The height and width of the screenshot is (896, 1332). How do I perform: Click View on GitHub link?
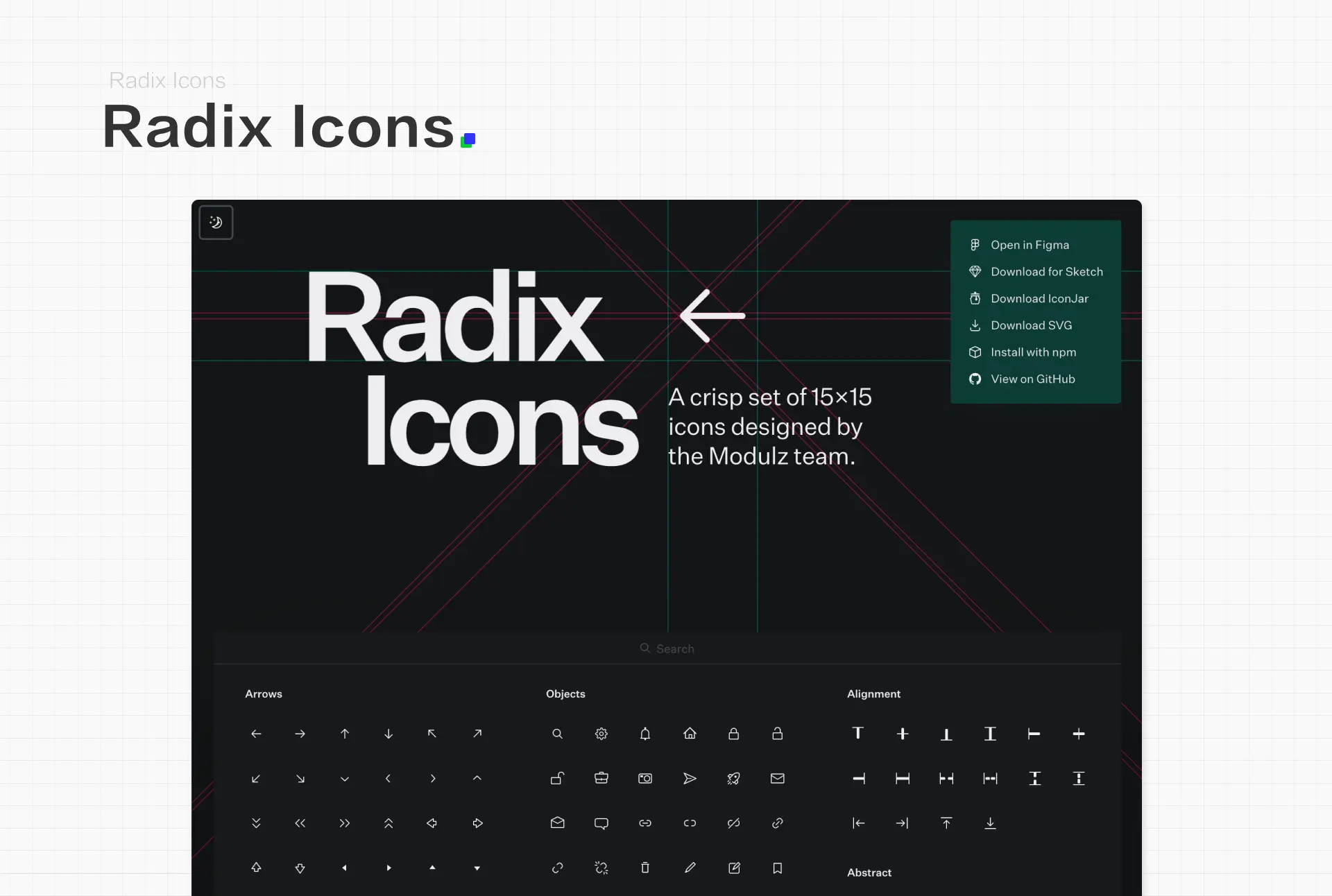pos(1033,378)
